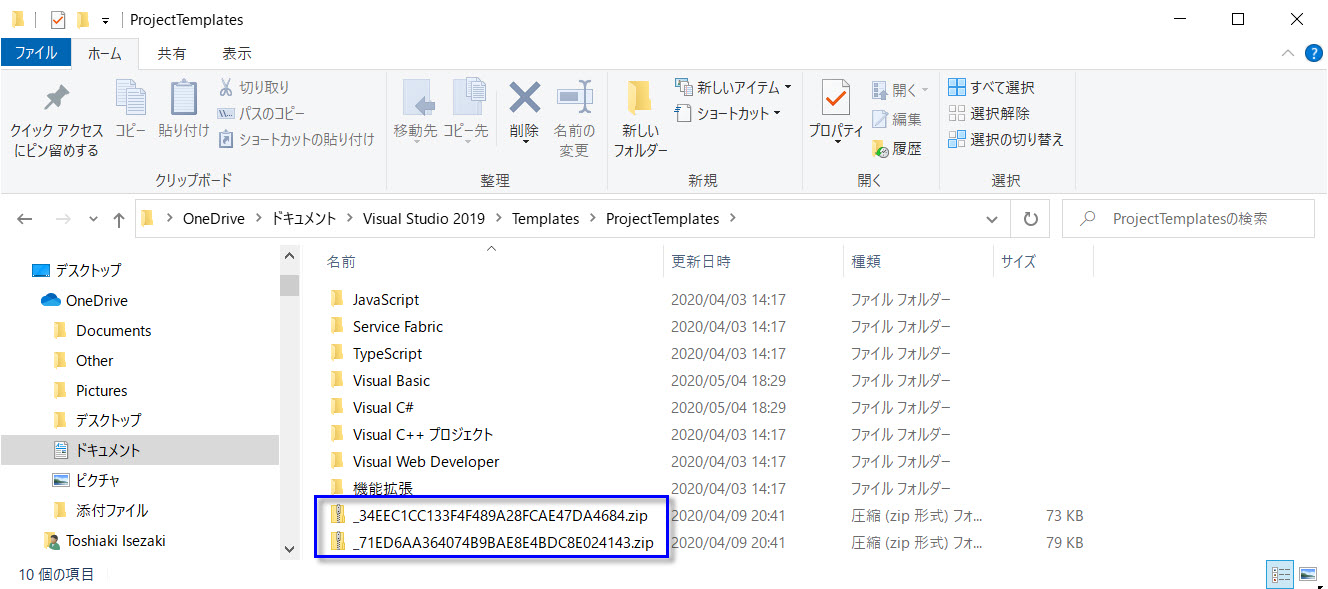Image resolution: width=1328 pixels, height=589 pixels.
Task: Sort by Size (サイズ) column header
Action: (x=1019, y=262)
